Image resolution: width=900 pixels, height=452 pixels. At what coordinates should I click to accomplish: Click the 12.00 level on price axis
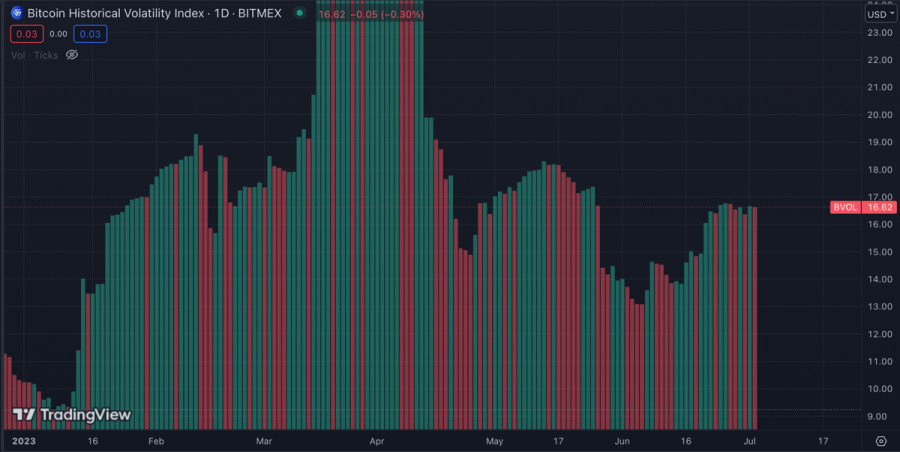879,334
